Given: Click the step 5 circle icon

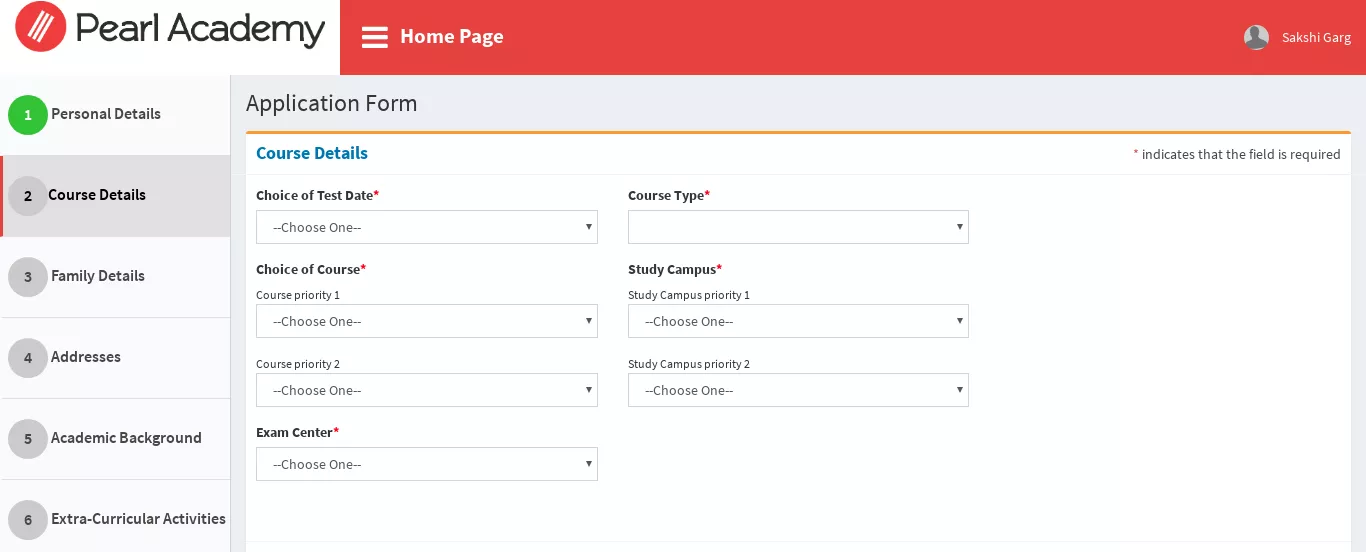Looking at the screenshot, I should pyautogui.click(x=28, y=439).
